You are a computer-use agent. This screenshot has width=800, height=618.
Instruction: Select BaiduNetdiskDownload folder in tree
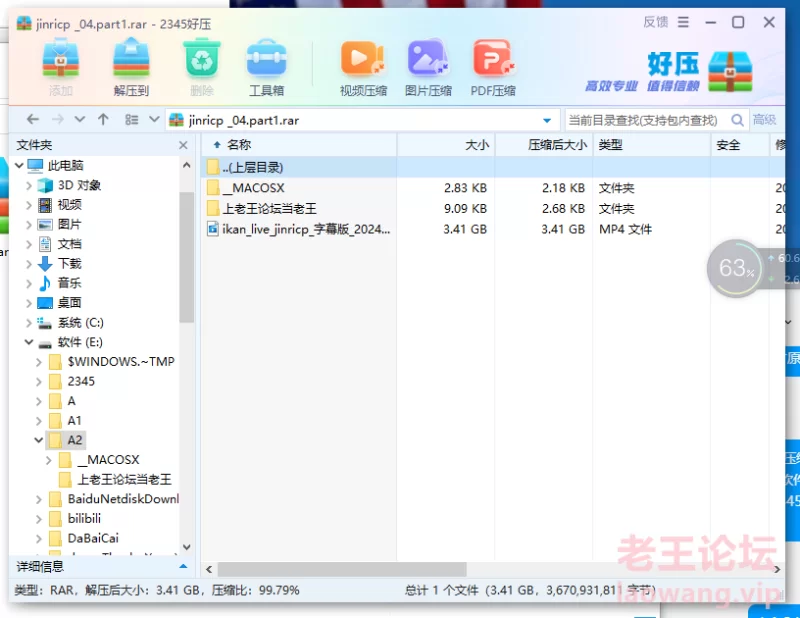point(123,499)
